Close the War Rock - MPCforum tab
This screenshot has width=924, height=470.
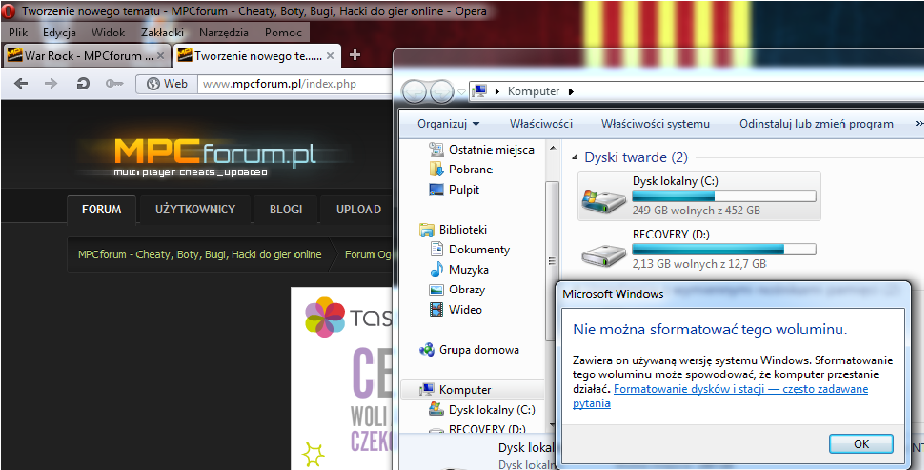point(160,55)
